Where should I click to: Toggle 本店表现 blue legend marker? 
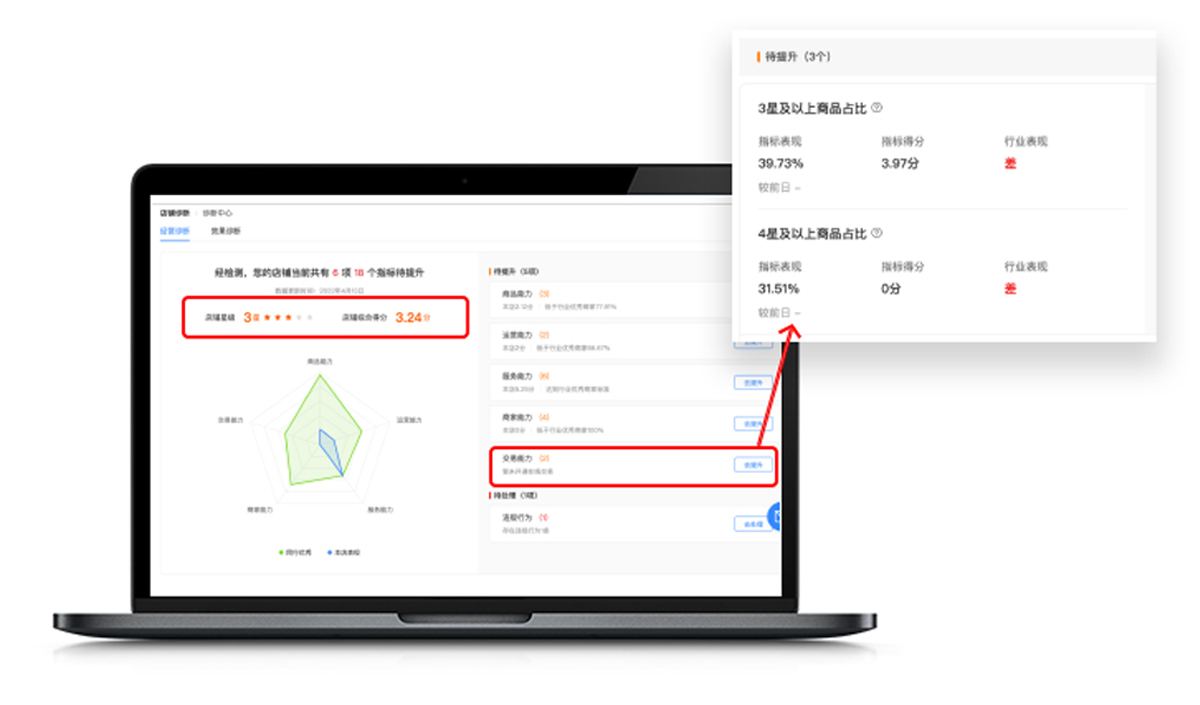pos(329,552)
